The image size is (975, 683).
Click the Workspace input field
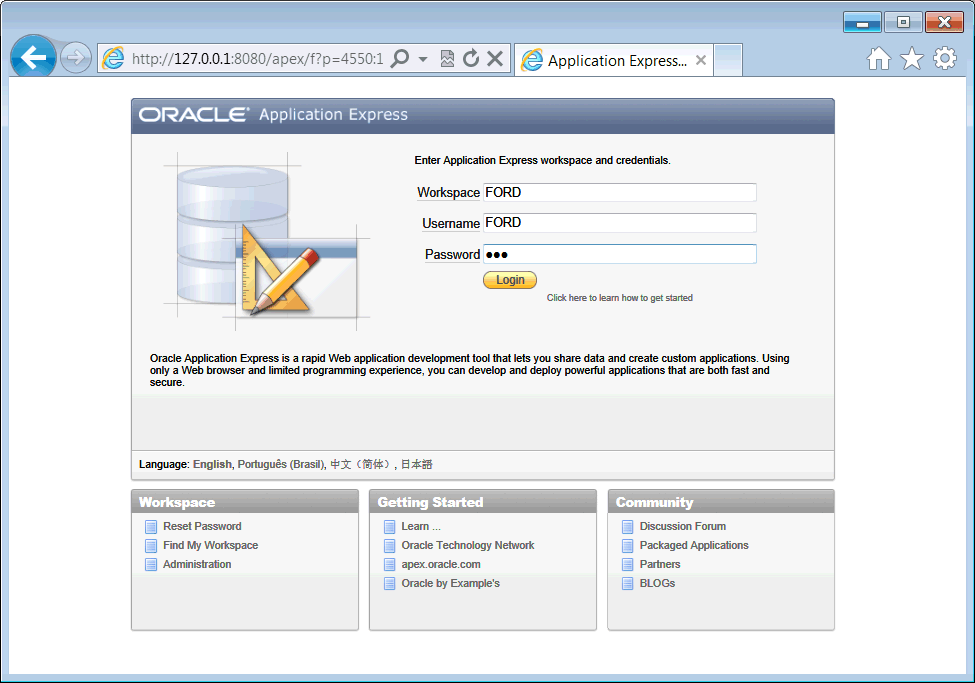(619, 192)
